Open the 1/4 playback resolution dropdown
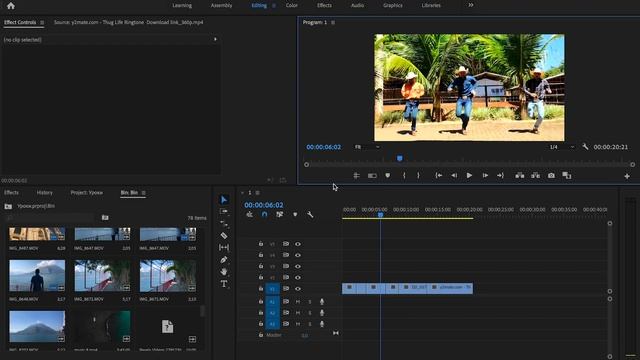Viewport: 640px width, 360px height. click(562, 147)
